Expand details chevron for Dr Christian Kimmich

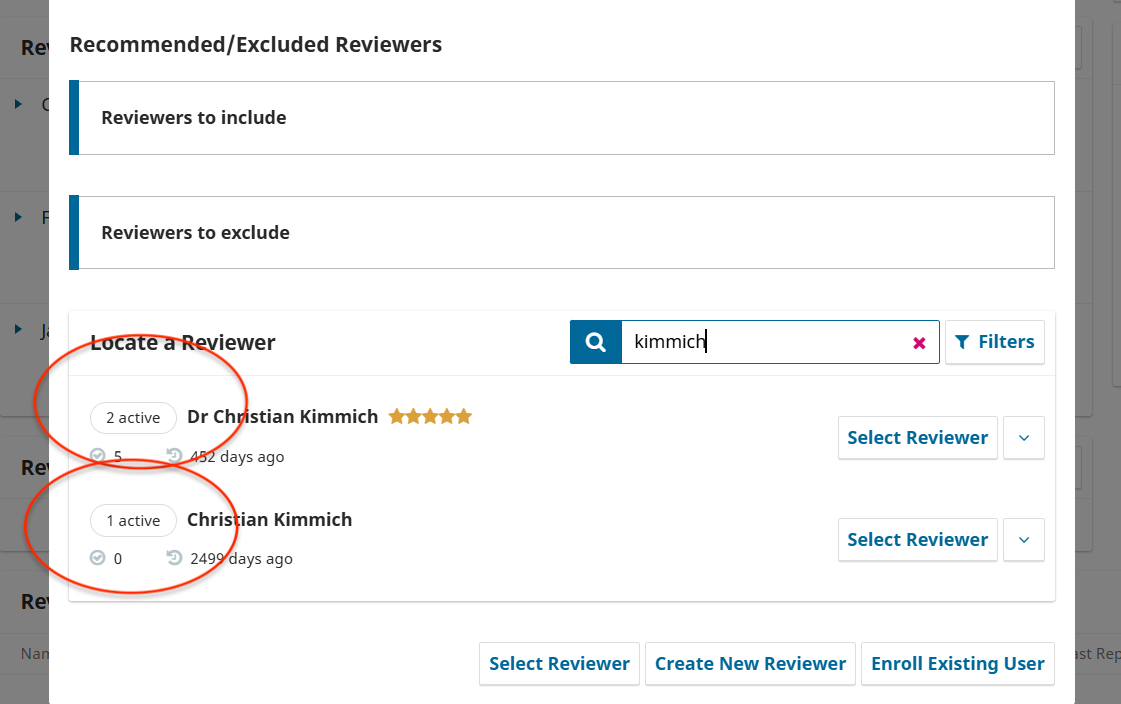[x=1023, y=438]
